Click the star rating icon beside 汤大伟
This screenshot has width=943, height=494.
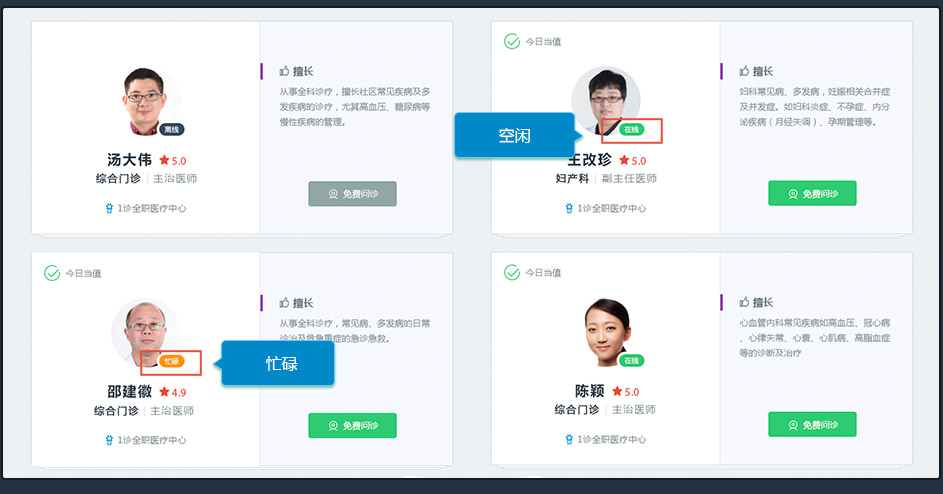[164, 160]
